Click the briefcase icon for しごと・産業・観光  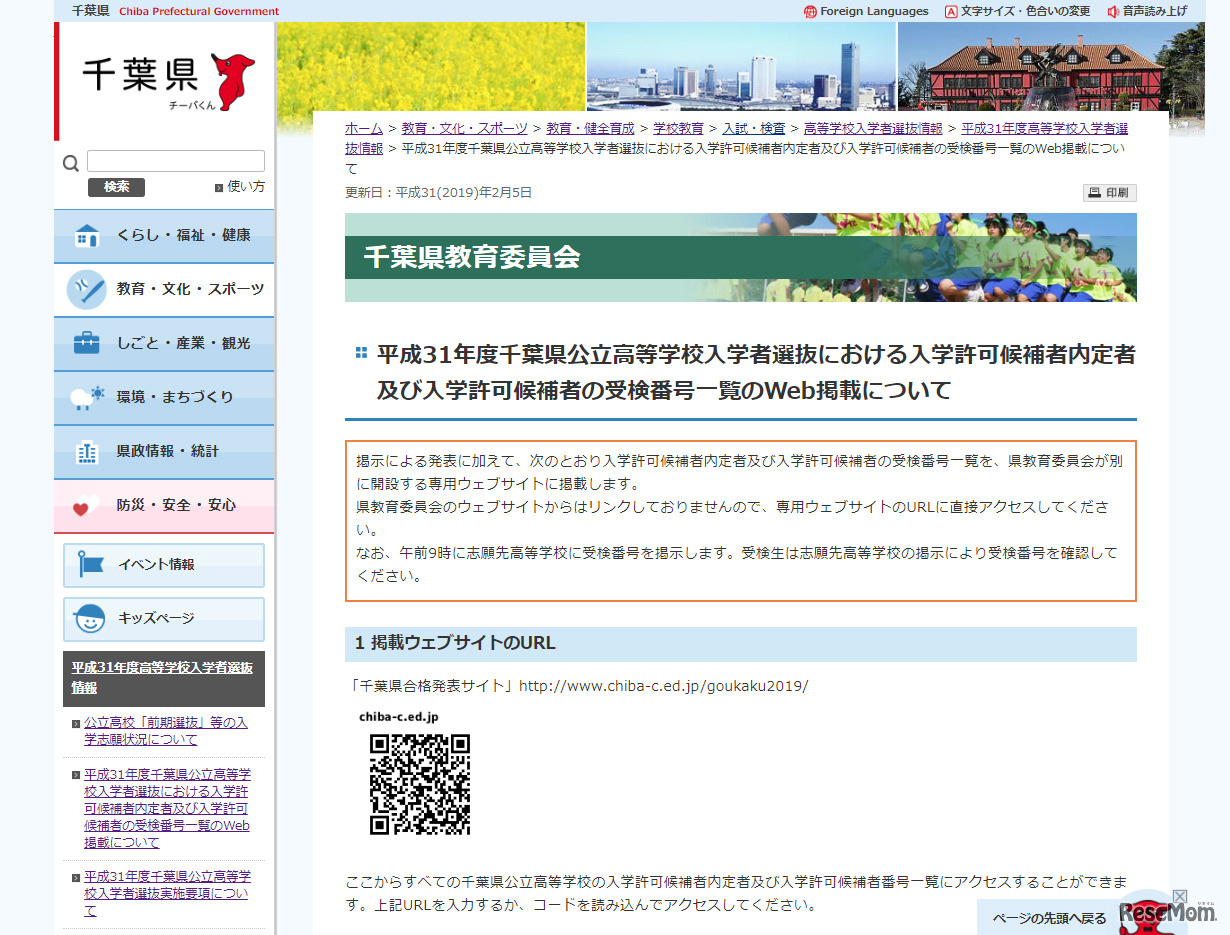tap(87, 343)
